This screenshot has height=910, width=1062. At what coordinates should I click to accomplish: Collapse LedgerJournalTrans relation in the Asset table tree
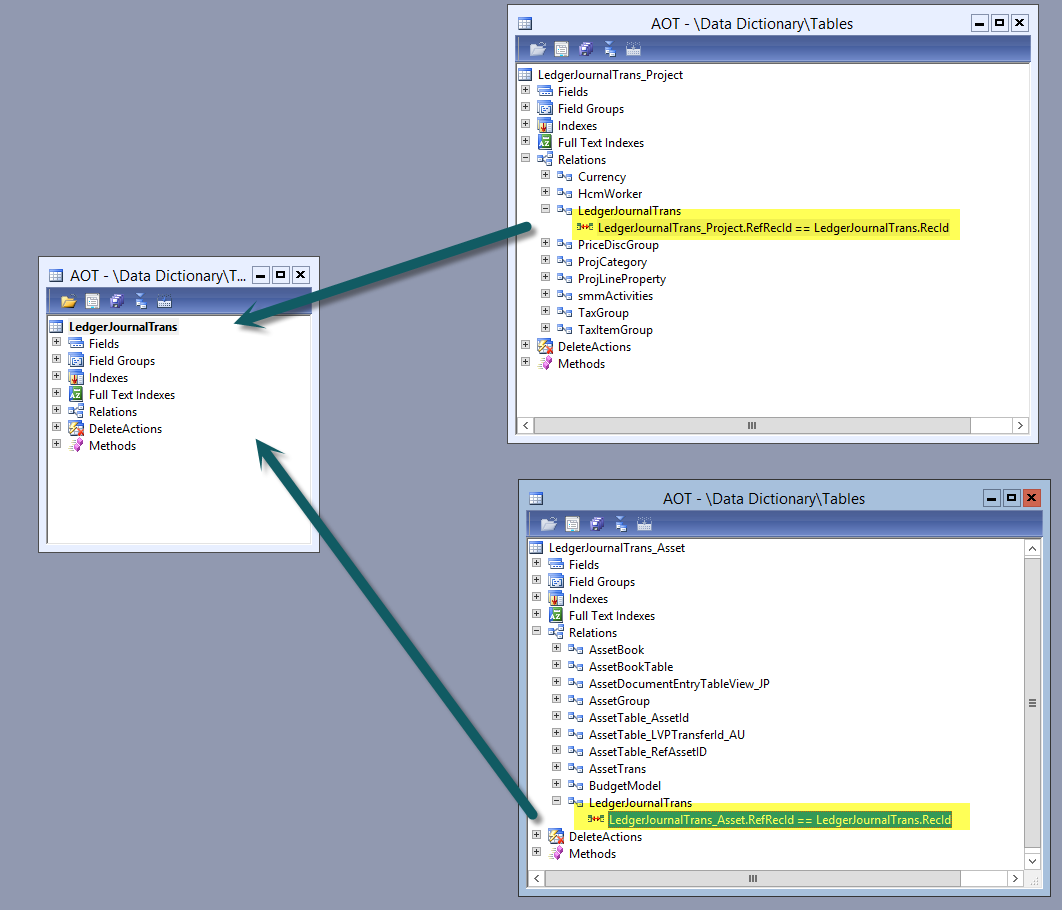[557, 802]
